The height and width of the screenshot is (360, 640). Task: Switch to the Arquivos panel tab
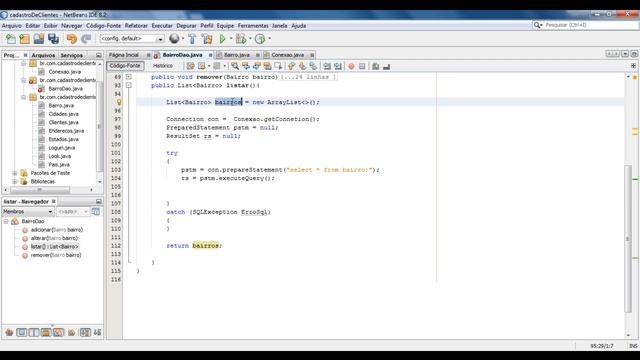coord(43,55)
